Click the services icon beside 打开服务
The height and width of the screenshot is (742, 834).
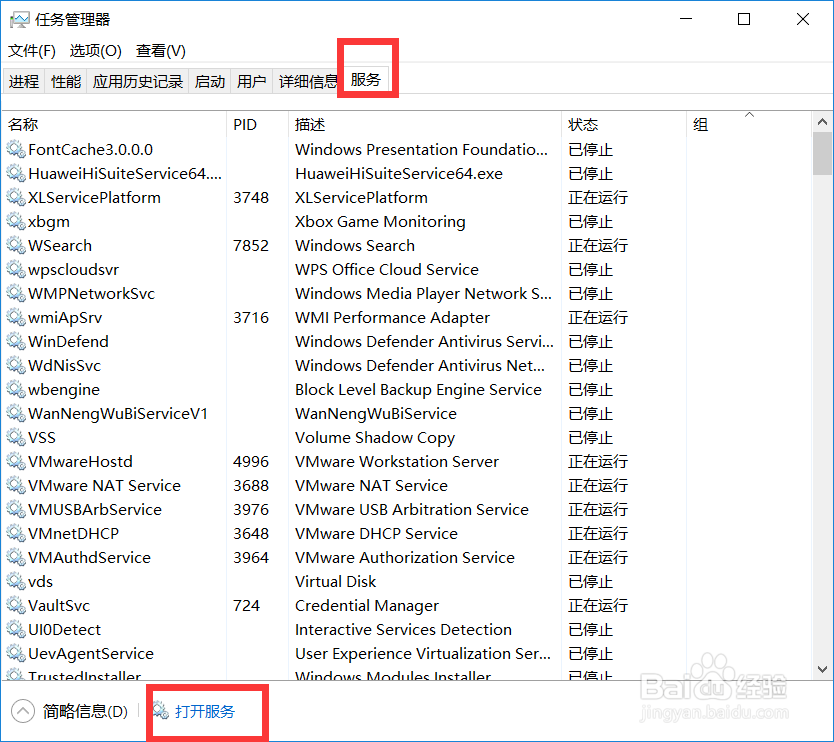tap(160, 712)
